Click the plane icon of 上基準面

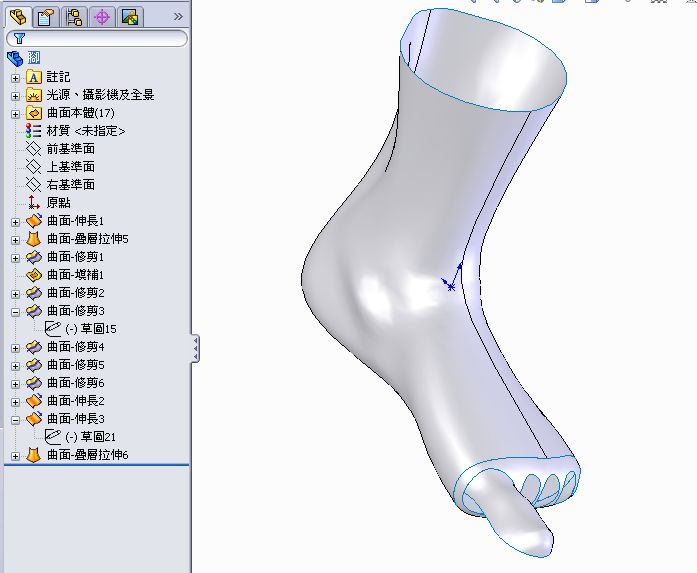tap(33, 167)
